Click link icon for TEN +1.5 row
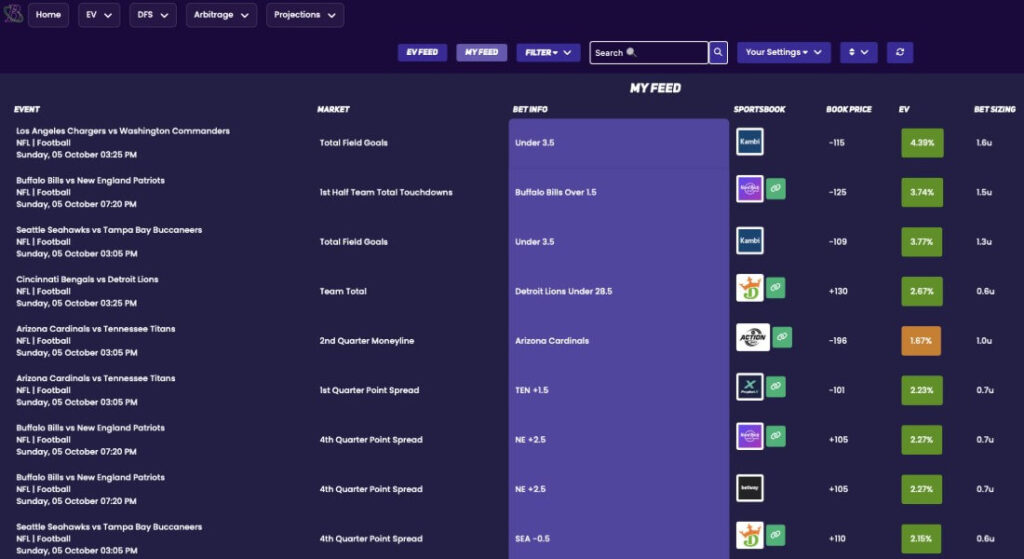 (776, 386)
